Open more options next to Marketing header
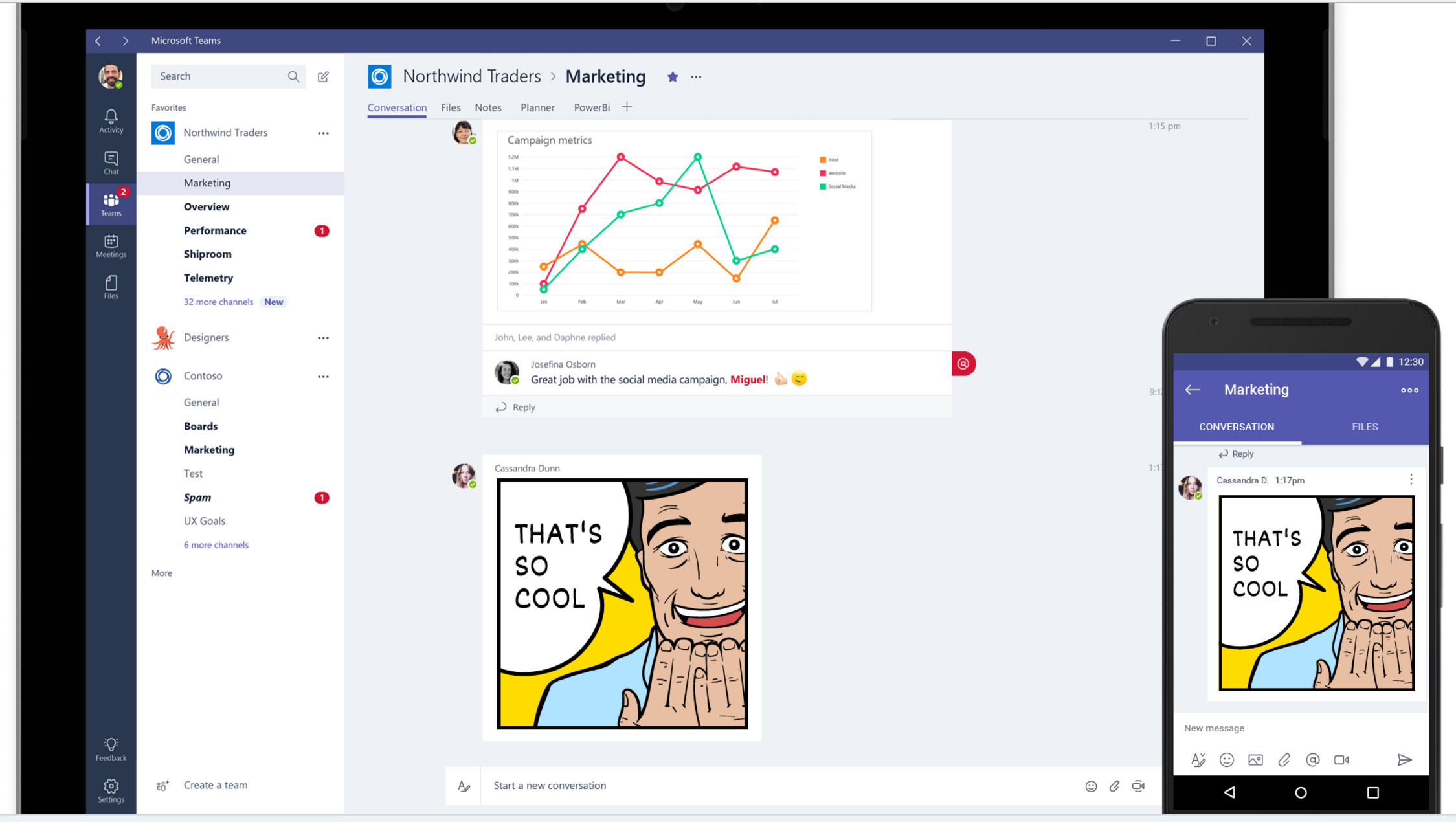 [696, 77]
